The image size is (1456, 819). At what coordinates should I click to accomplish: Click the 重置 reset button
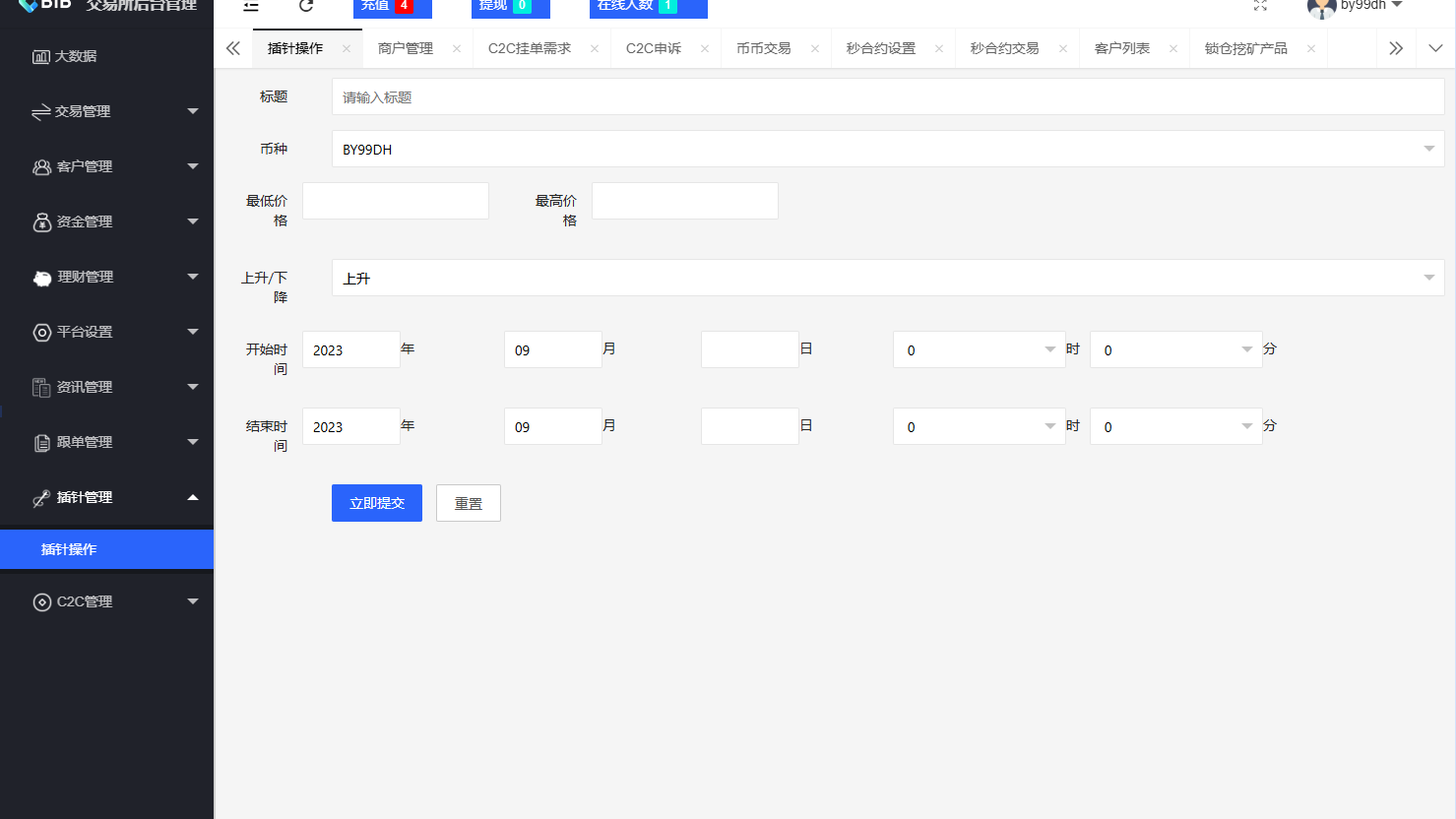click(x=468, y=503)
